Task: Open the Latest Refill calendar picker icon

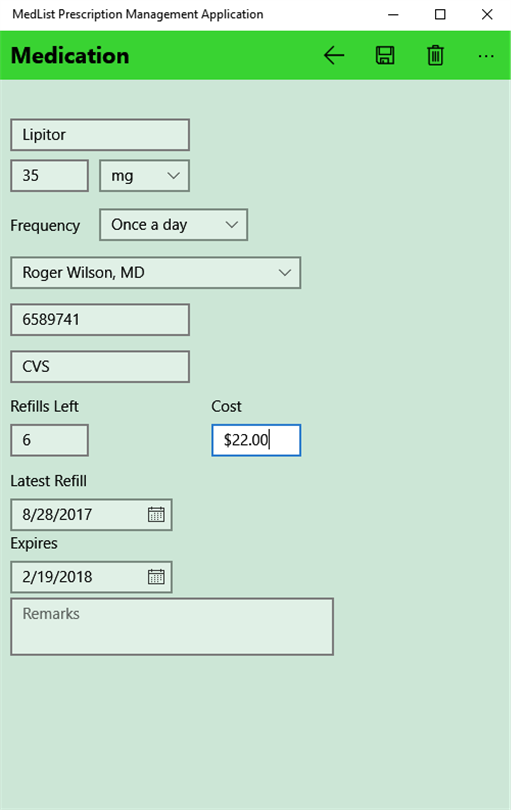Action: click(x=156, y=515)
